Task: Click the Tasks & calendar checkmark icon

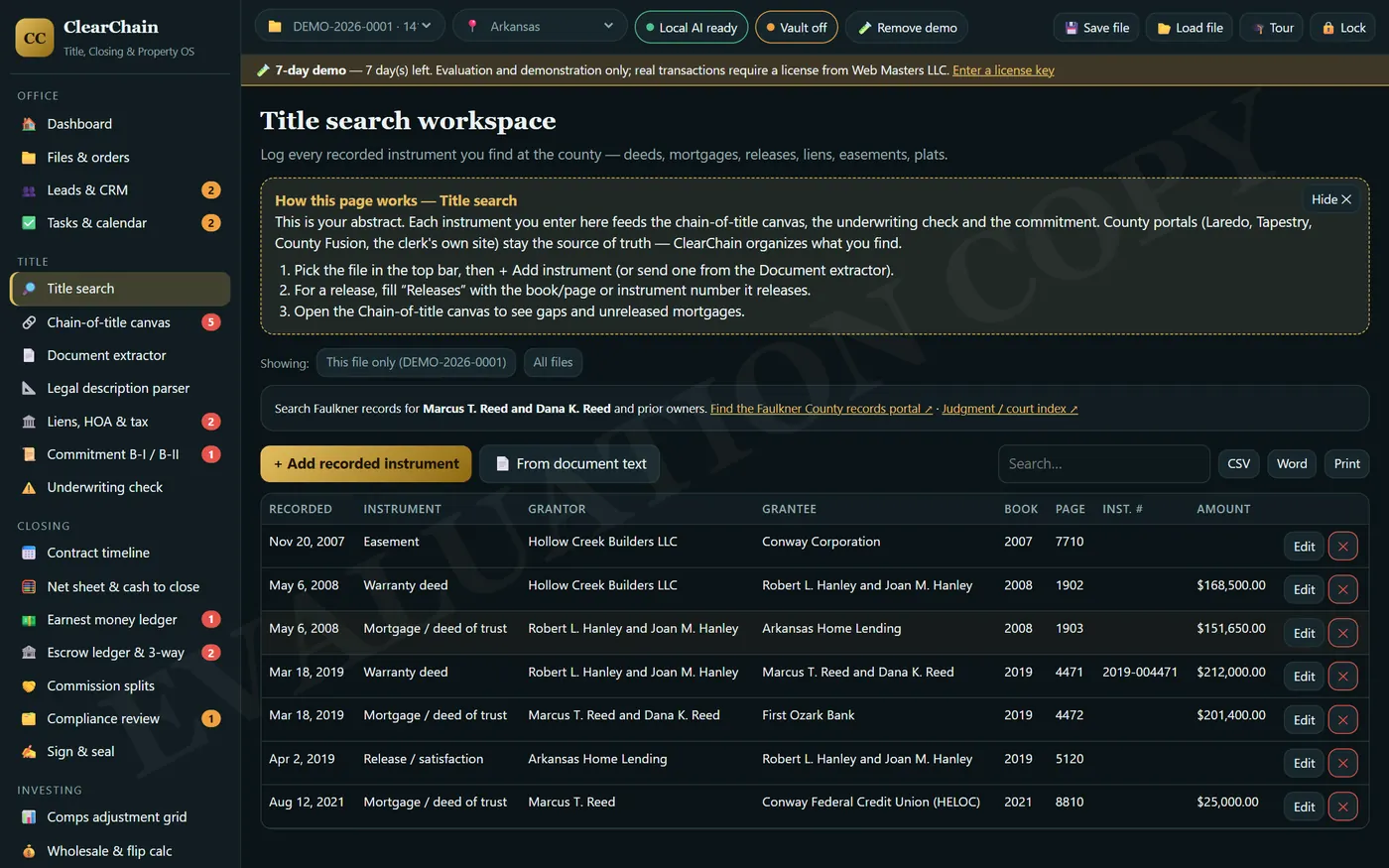Action: (29, 223)
